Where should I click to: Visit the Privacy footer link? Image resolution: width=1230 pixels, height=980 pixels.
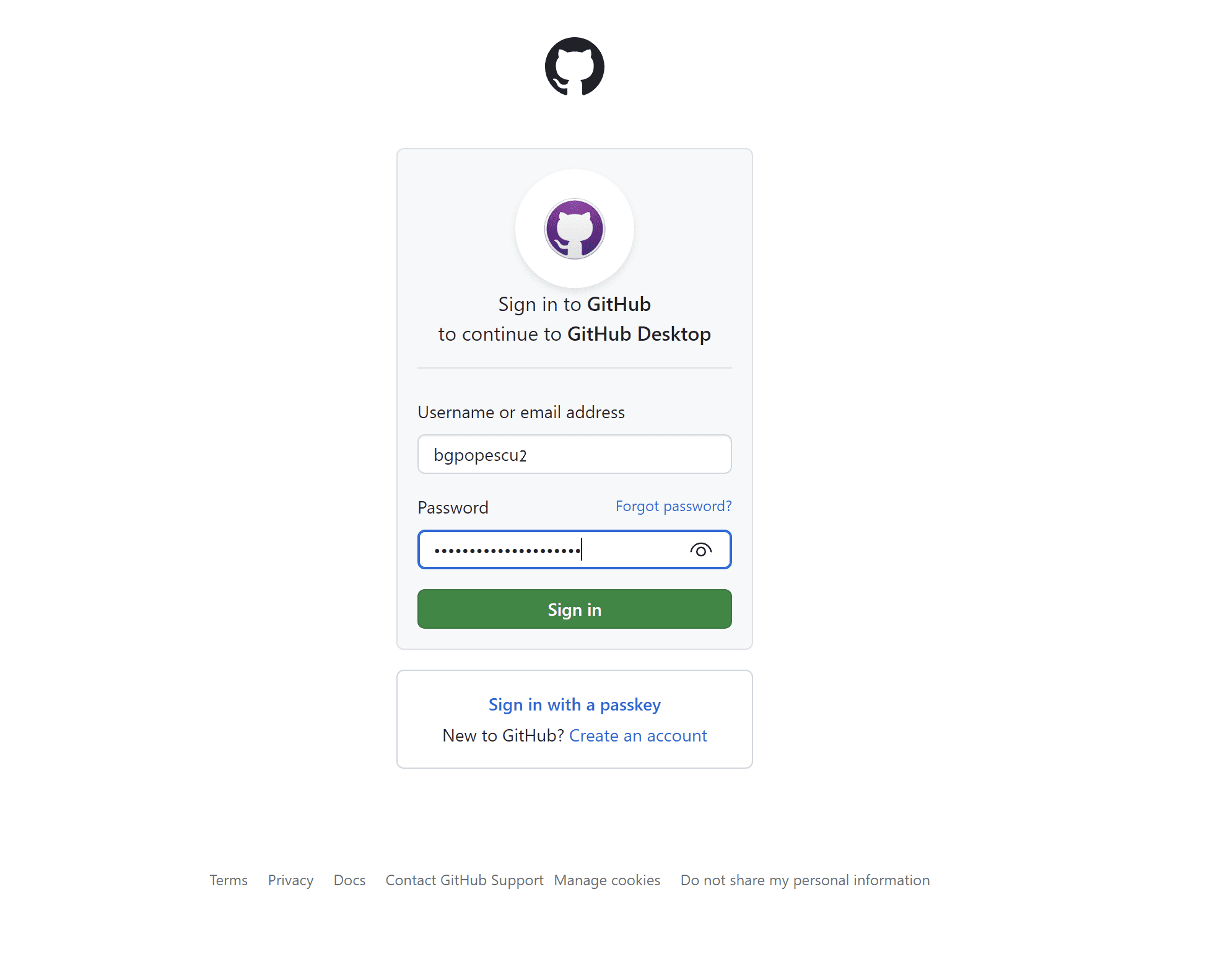pyautogui.click(x=290, y=880)
